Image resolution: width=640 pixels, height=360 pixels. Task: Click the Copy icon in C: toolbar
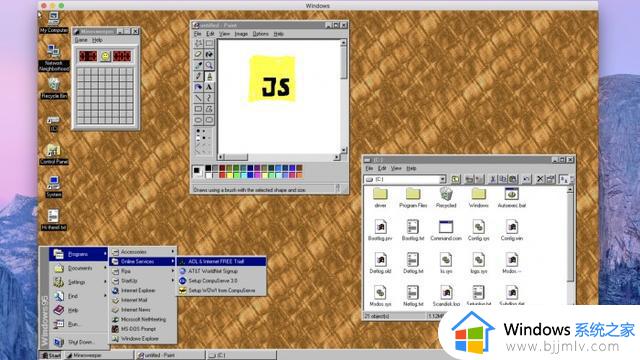tap(503, 179)
